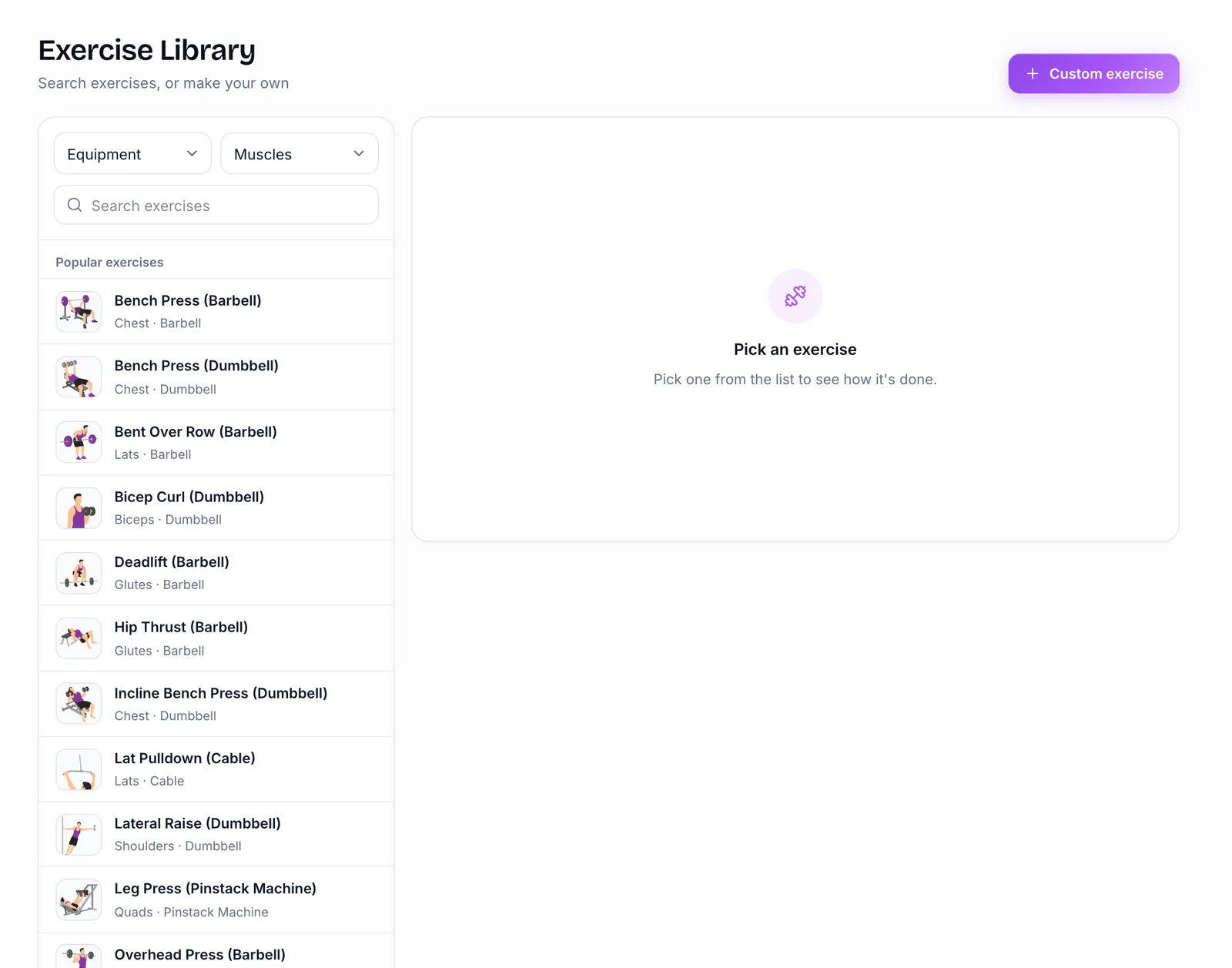Image resolution: width=1232 pixels, height=968 pixels.
Task: Click the Deadlift (Barbell) thumbnail image
Action: tap(79, 573)
